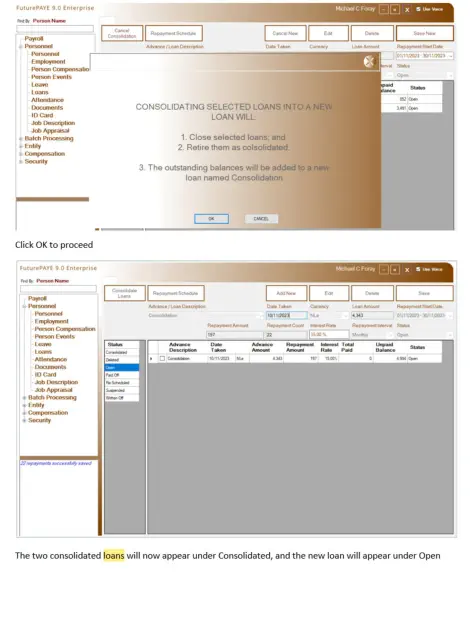Click the Find By search box in the consolidation dialog screenshot

coord(55,29)
